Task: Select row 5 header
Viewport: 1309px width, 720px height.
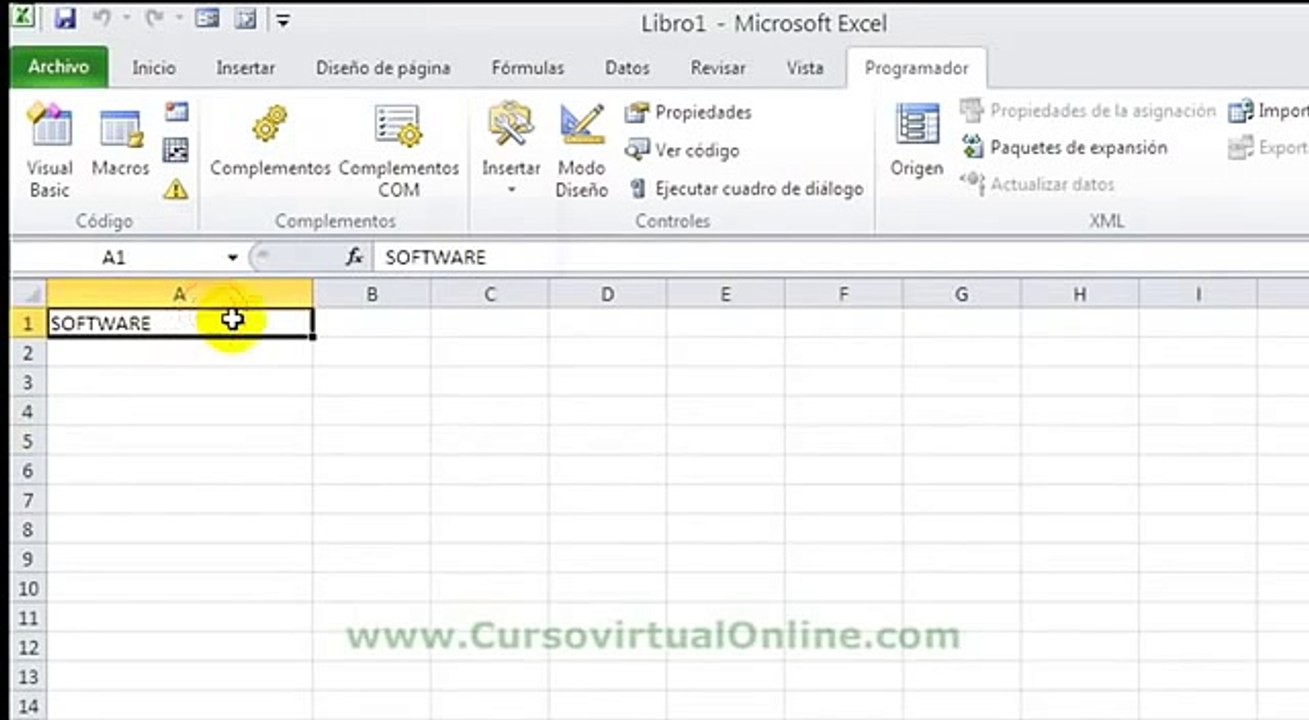Action: (29, 441)
